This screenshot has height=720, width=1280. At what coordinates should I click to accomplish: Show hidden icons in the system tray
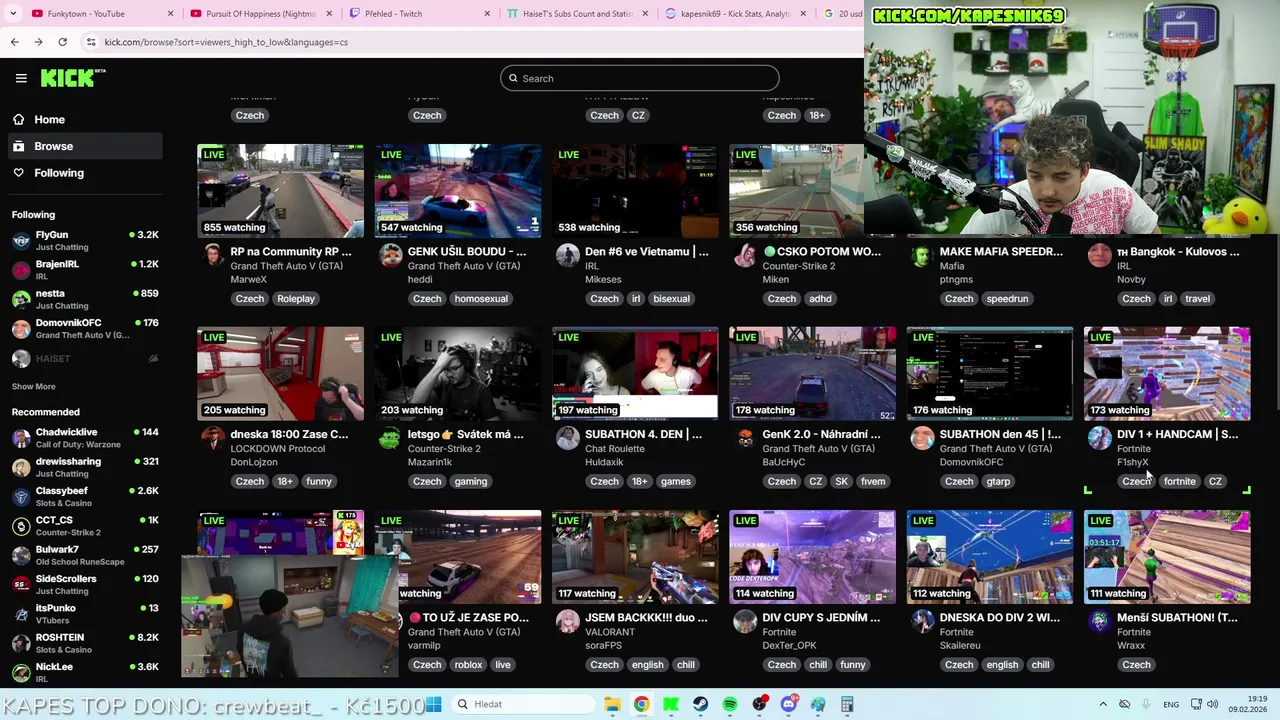point(1103,704)
